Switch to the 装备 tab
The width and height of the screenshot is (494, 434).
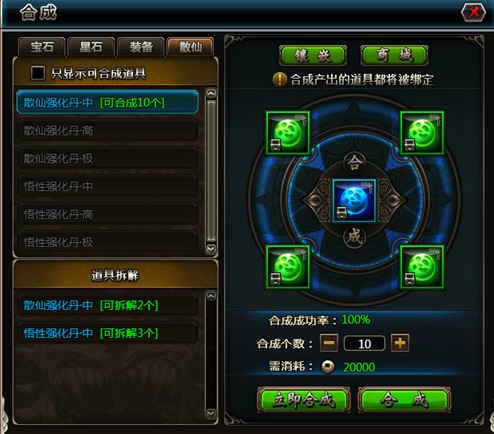[x=141, y=47]
